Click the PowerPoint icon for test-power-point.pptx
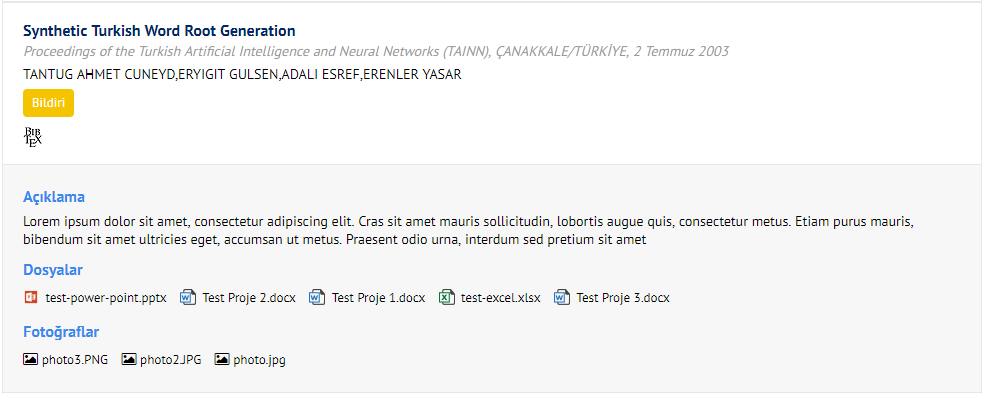Screen dimensions: 984x394 coord(31,297)
